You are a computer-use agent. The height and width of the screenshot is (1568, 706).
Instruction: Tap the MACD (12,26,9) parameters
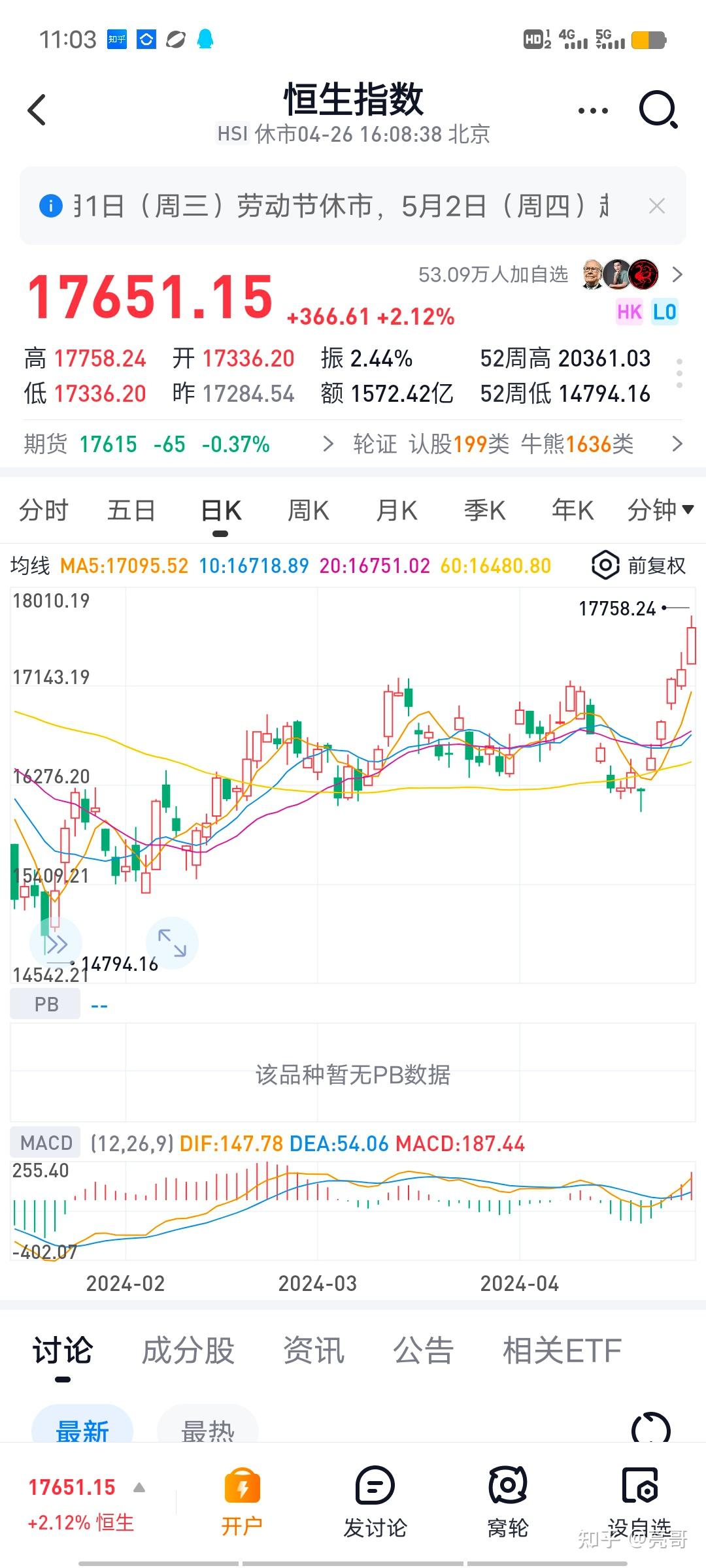131,1143
